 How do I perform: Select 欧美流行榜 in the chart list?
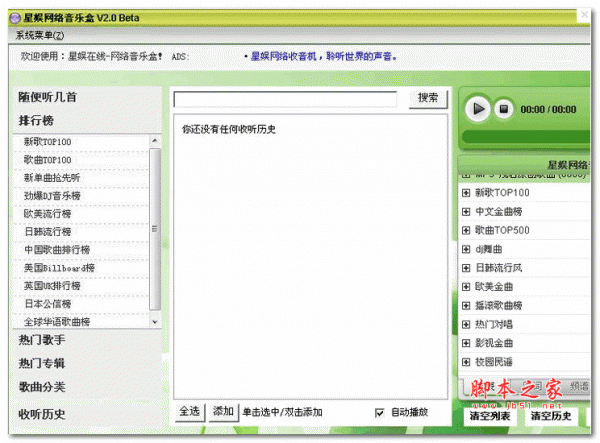tap(47, 214)
